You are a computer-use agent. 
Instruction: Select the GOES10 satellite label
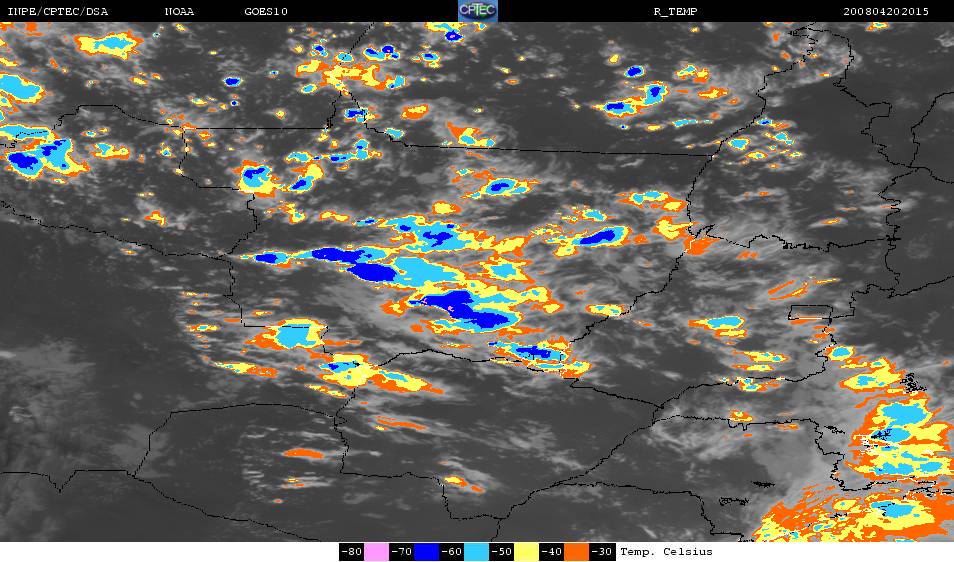coord(266,12)
